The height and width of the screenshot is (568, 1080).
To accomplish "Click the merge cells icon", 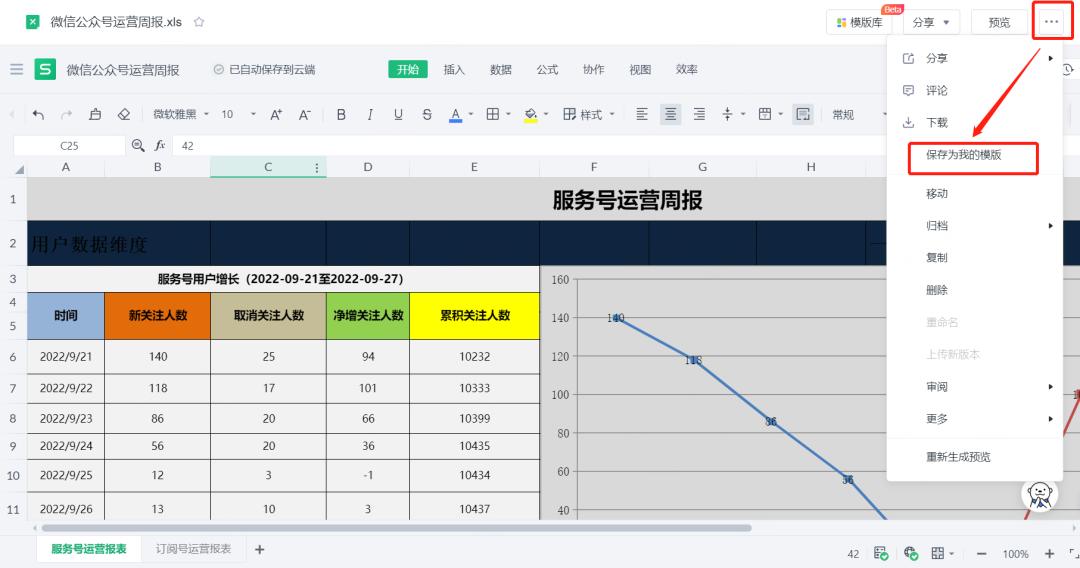I will (765, 114).
